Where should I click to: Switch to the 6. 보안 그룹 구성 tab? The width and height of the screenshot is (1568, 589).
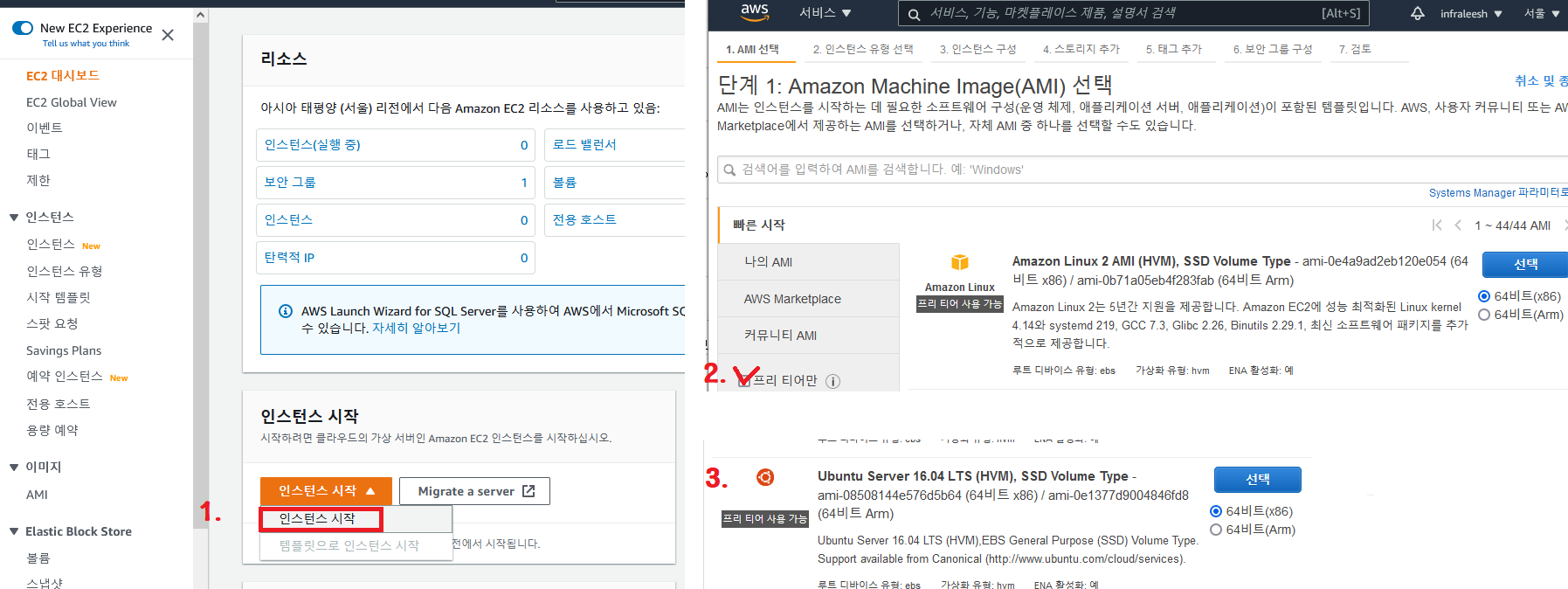coord(1273,49)
